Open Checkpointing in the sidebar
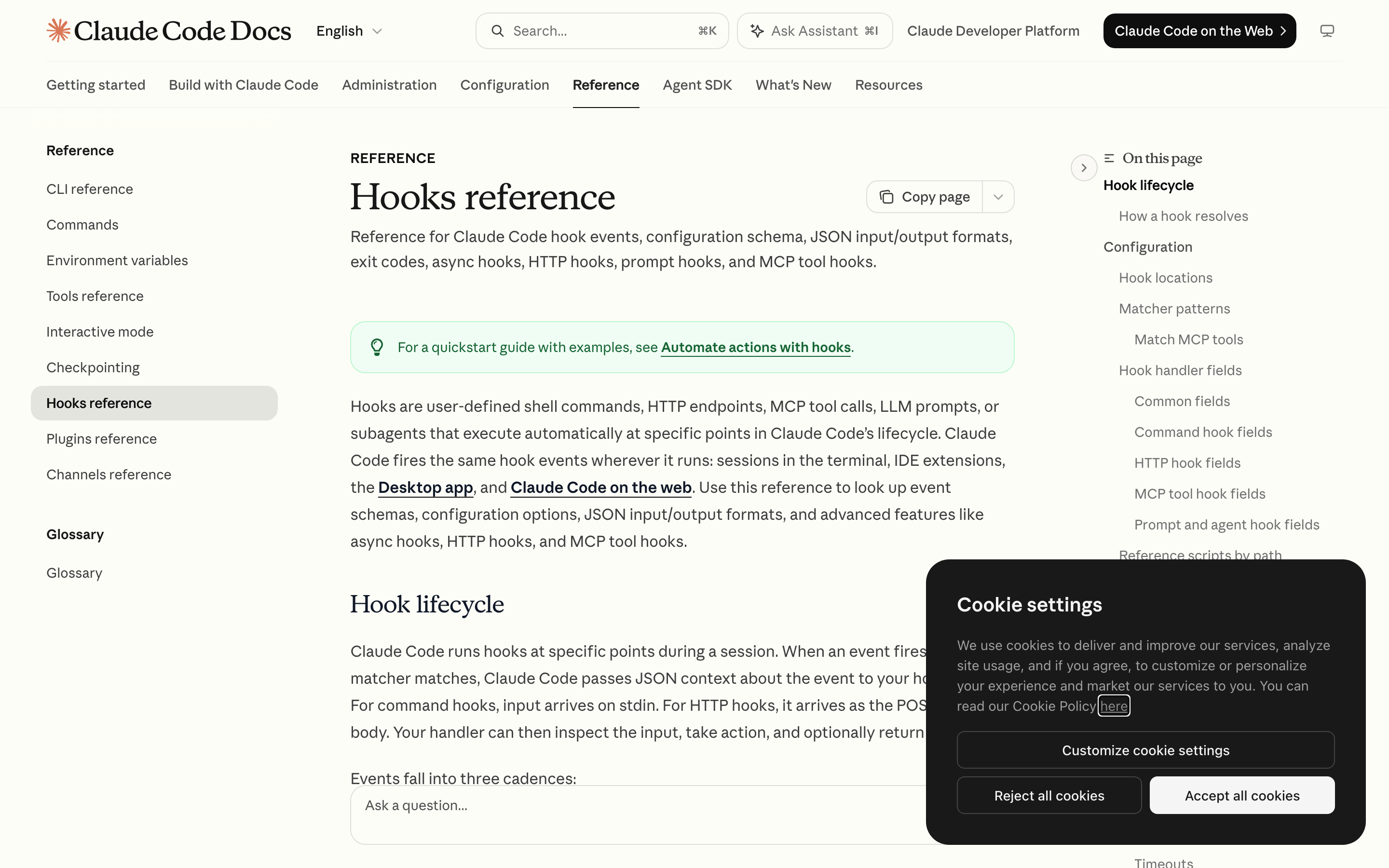Image resolution: width=1389 pixels, height=868 pixels. pos(93,367)
